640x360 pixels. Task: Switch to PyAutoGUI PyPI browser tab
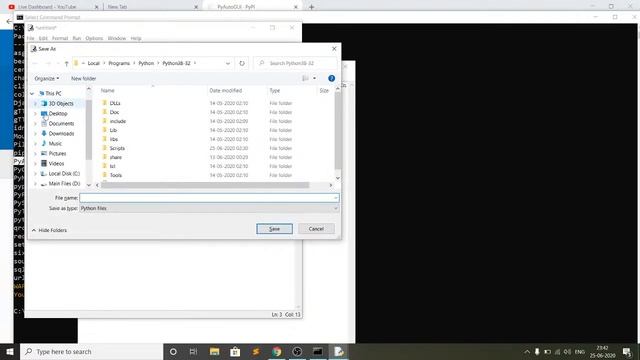252,7
